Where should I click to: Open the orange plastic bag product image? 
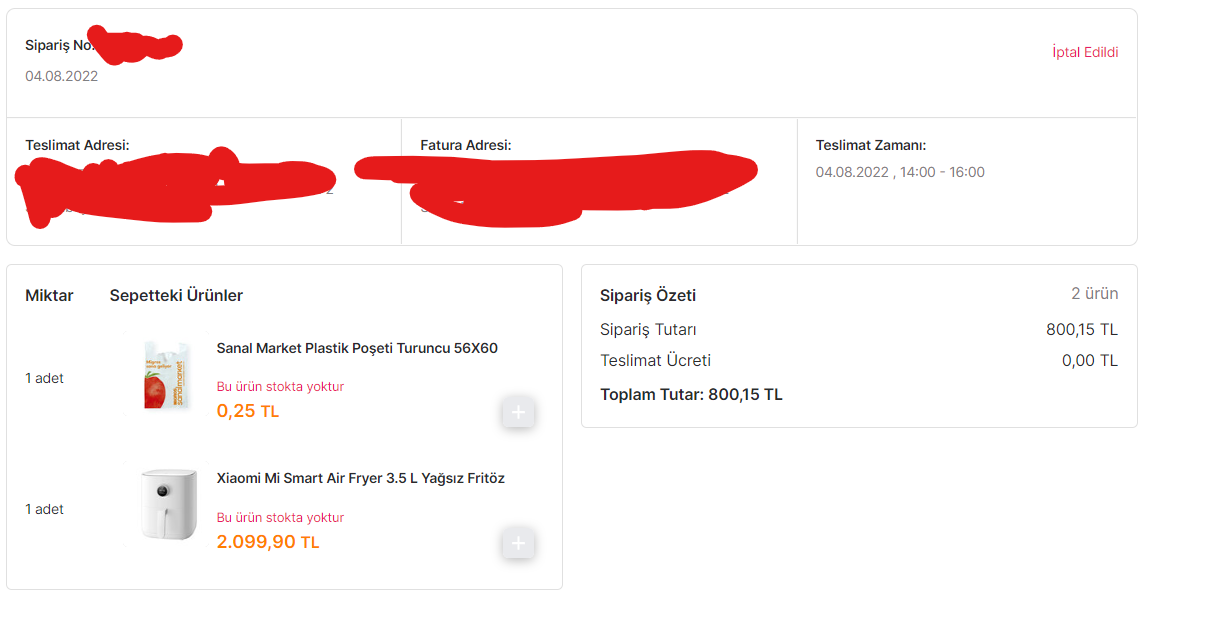click(x=167, y=376)
